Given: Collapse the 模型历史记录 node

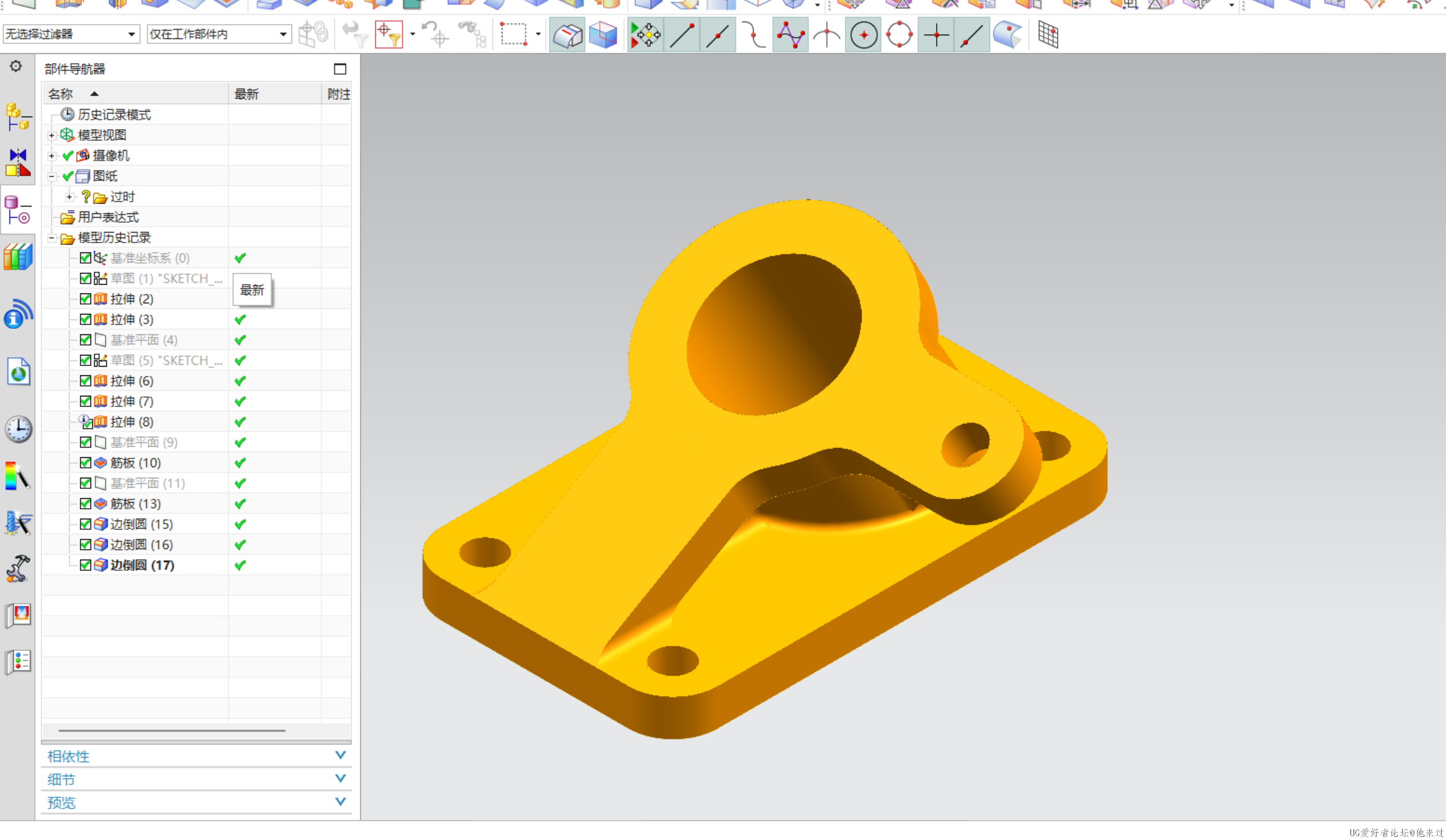Looking at the screenshot, I should click(x=52, y=238).
